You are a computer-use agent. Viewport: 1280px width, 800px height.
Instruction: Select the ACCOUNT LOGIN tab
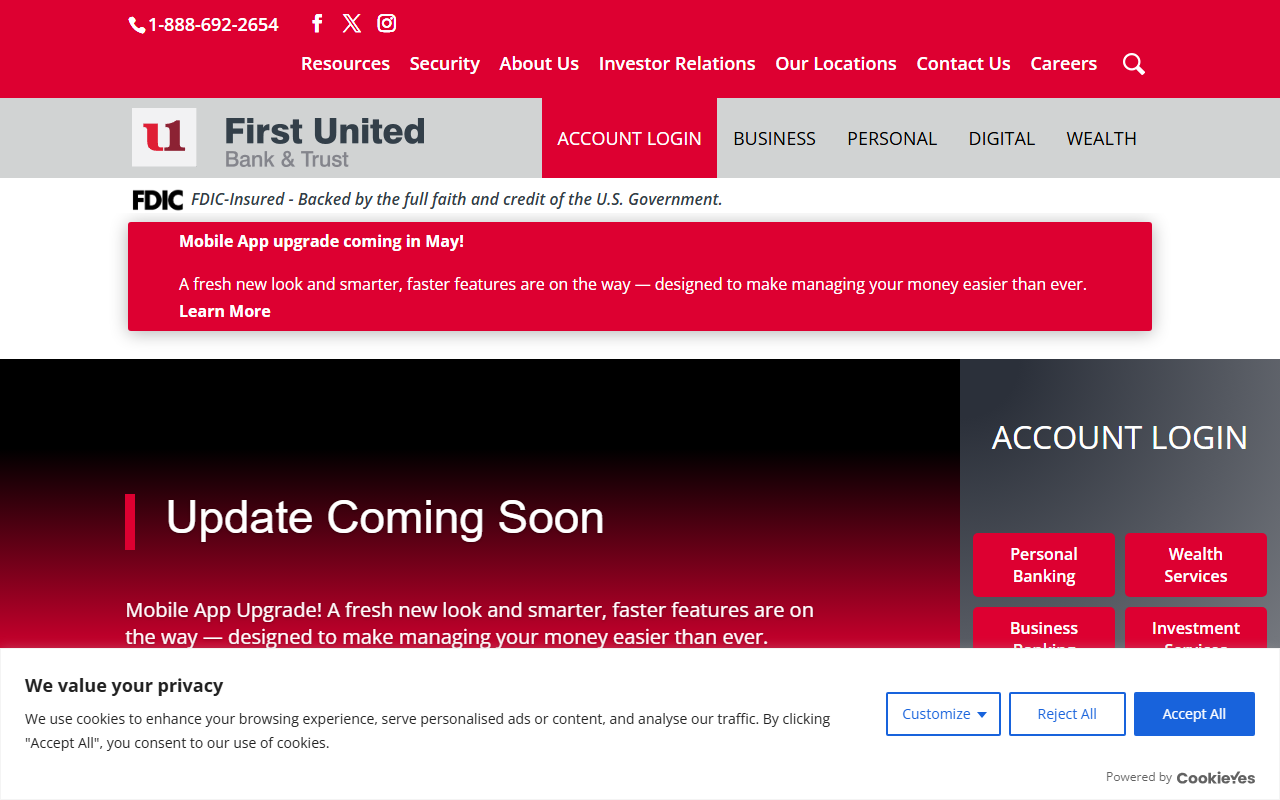coord(629,138)
